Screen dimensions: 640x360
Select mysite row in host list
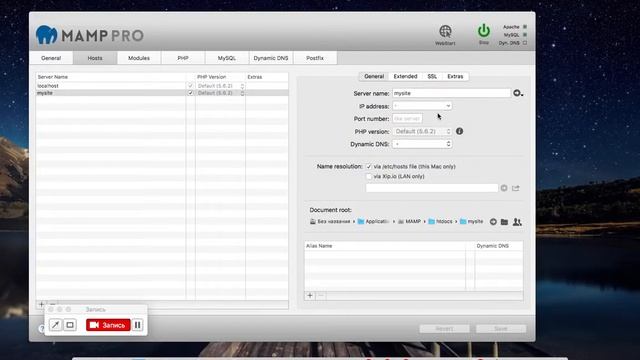pyautogui.click(x=162, y=93)
